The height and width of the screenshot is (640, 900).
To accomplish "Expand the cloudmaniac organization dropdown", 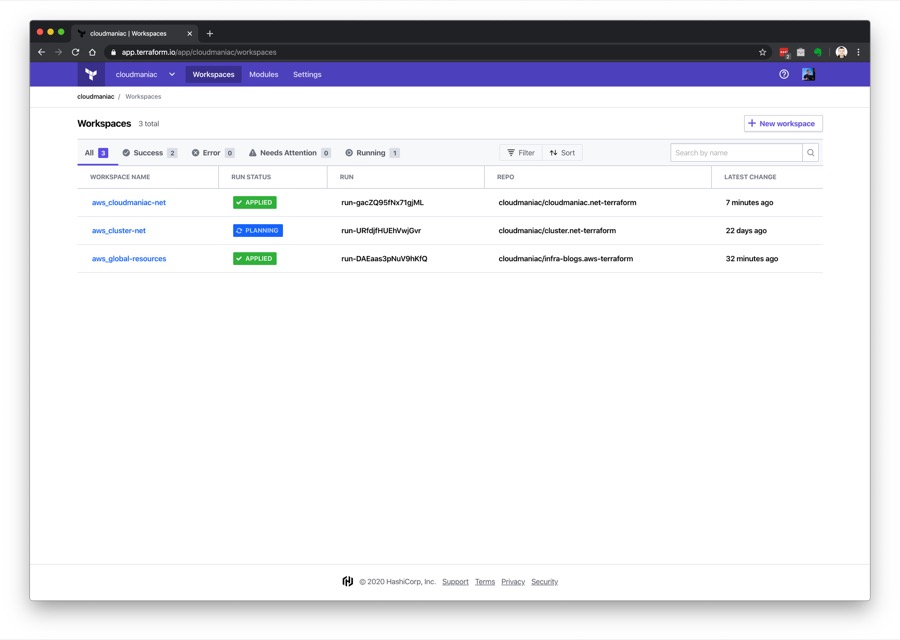I will 145,74.
